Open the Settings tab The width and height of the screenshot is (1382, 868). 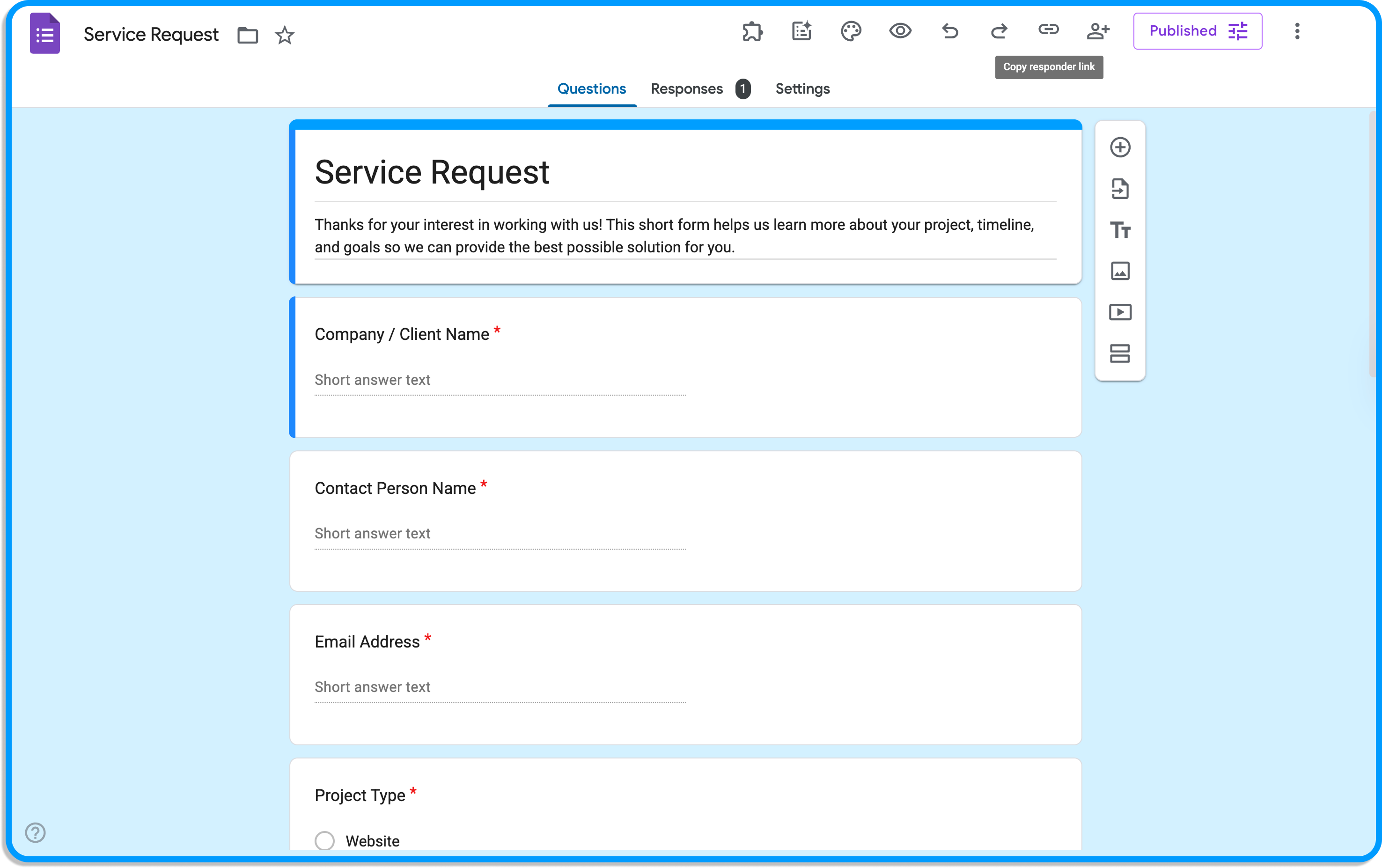pos(802,89)
